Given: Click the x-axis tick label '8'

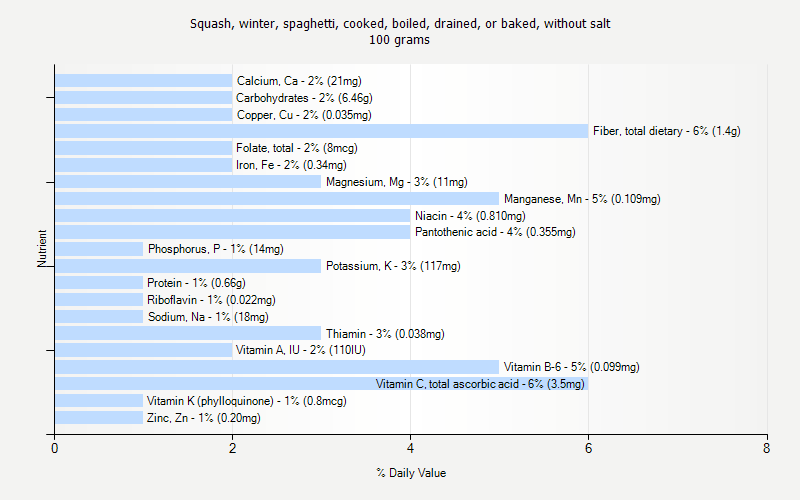Looking at the screenshot, I should point(766,448).
